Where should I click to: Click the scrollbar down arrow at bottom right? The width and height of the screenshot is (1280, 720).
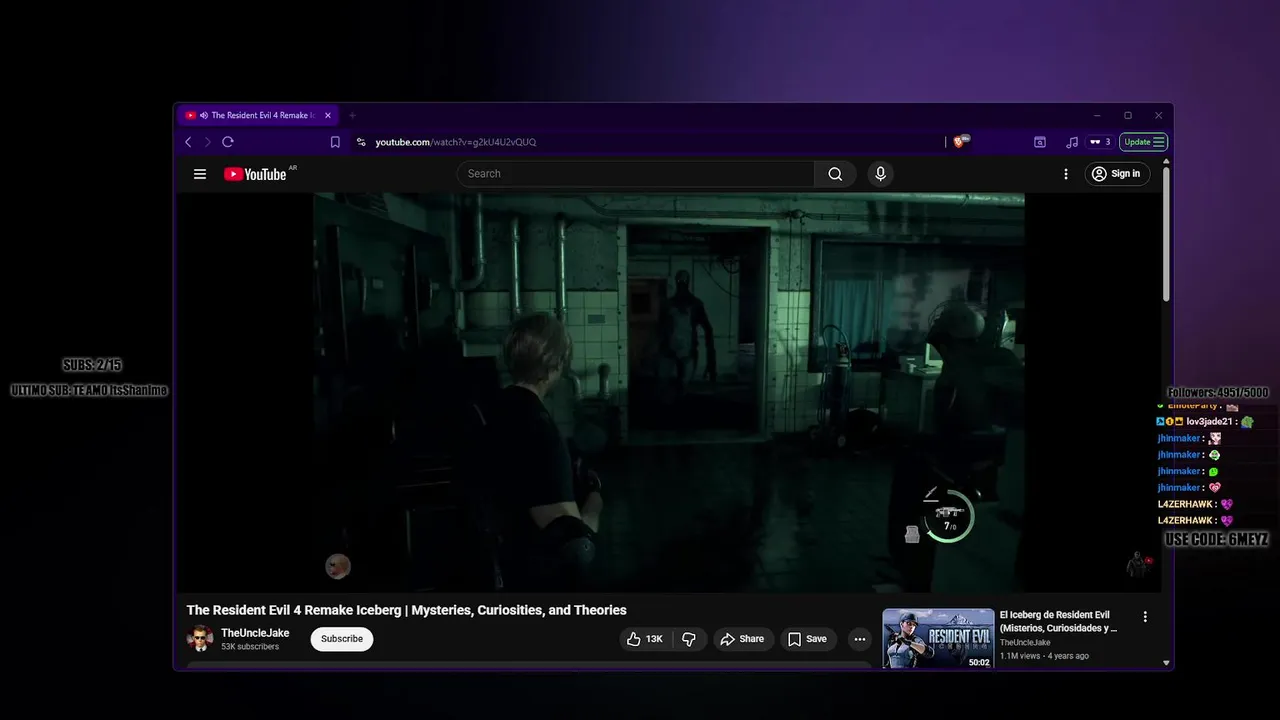click(1166, 663)
